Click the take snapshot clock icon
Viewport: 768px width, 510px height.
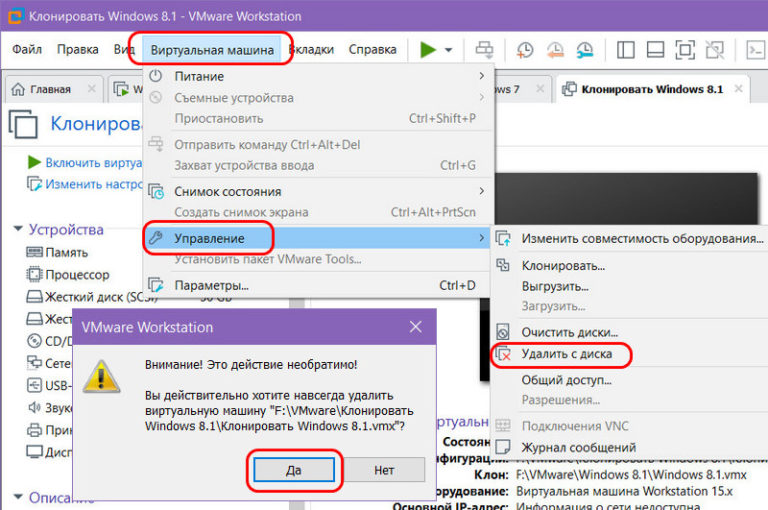point(525,49)
